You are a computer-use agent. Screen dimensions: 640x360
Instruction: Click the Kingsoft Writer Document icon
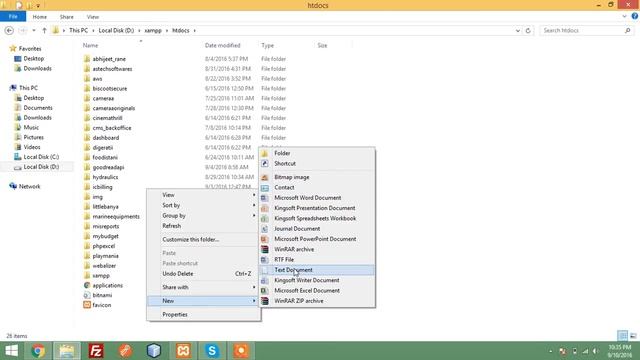click(x=264, y=280)
